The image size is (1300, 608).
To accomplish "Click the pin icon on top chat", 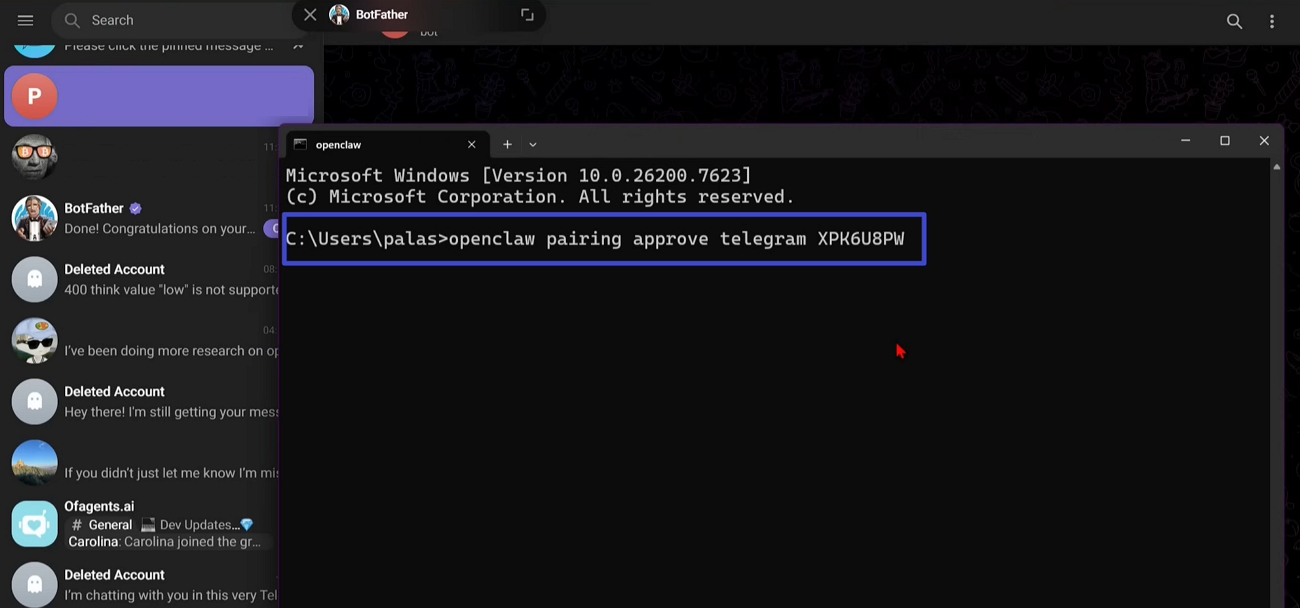I will (298, 46).
